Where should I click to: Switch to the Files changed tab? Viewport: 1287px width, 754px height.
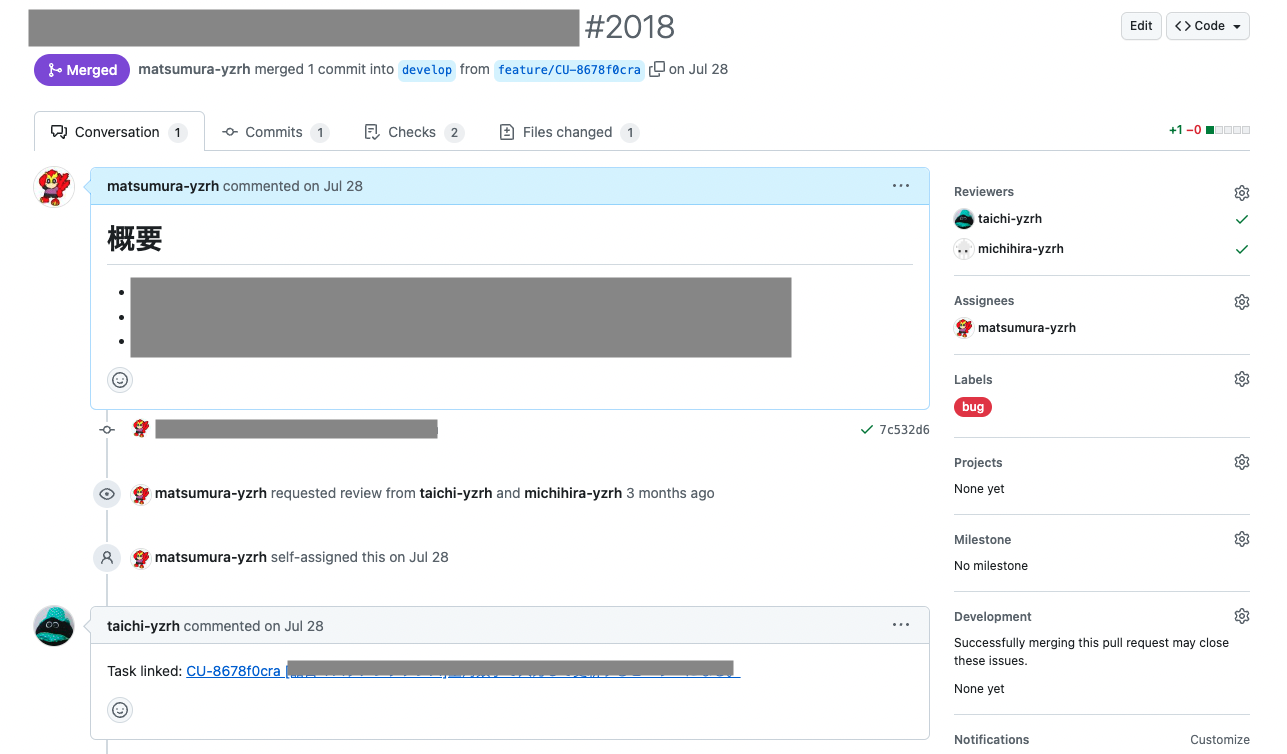568,131
